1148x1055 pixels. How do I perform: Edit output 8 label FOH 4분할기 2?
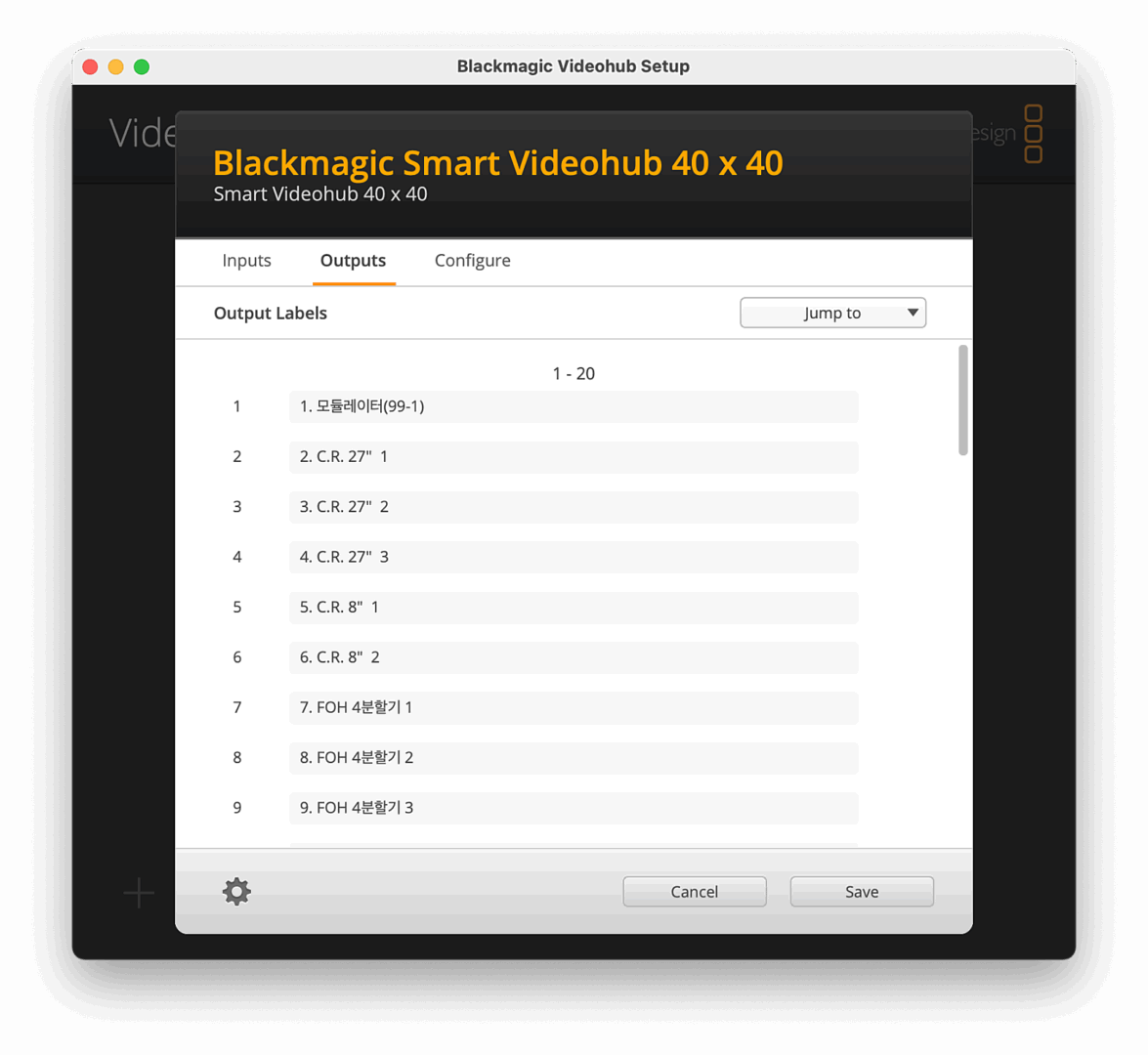coord(574,758)
